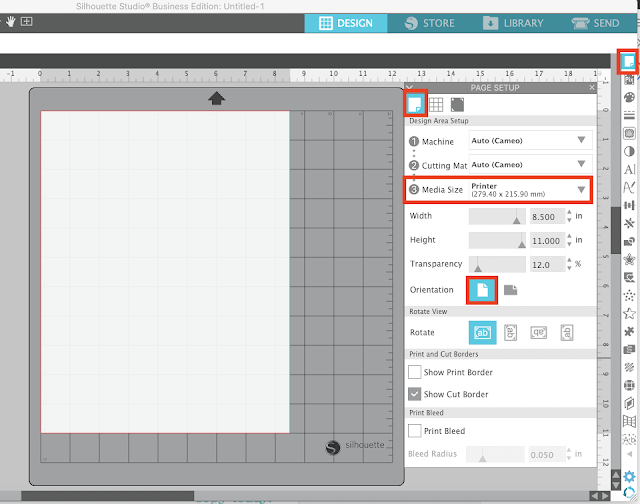The image size is (640, 504).
Task: Open the Grid Settings tab in panel
Action: 436,105
